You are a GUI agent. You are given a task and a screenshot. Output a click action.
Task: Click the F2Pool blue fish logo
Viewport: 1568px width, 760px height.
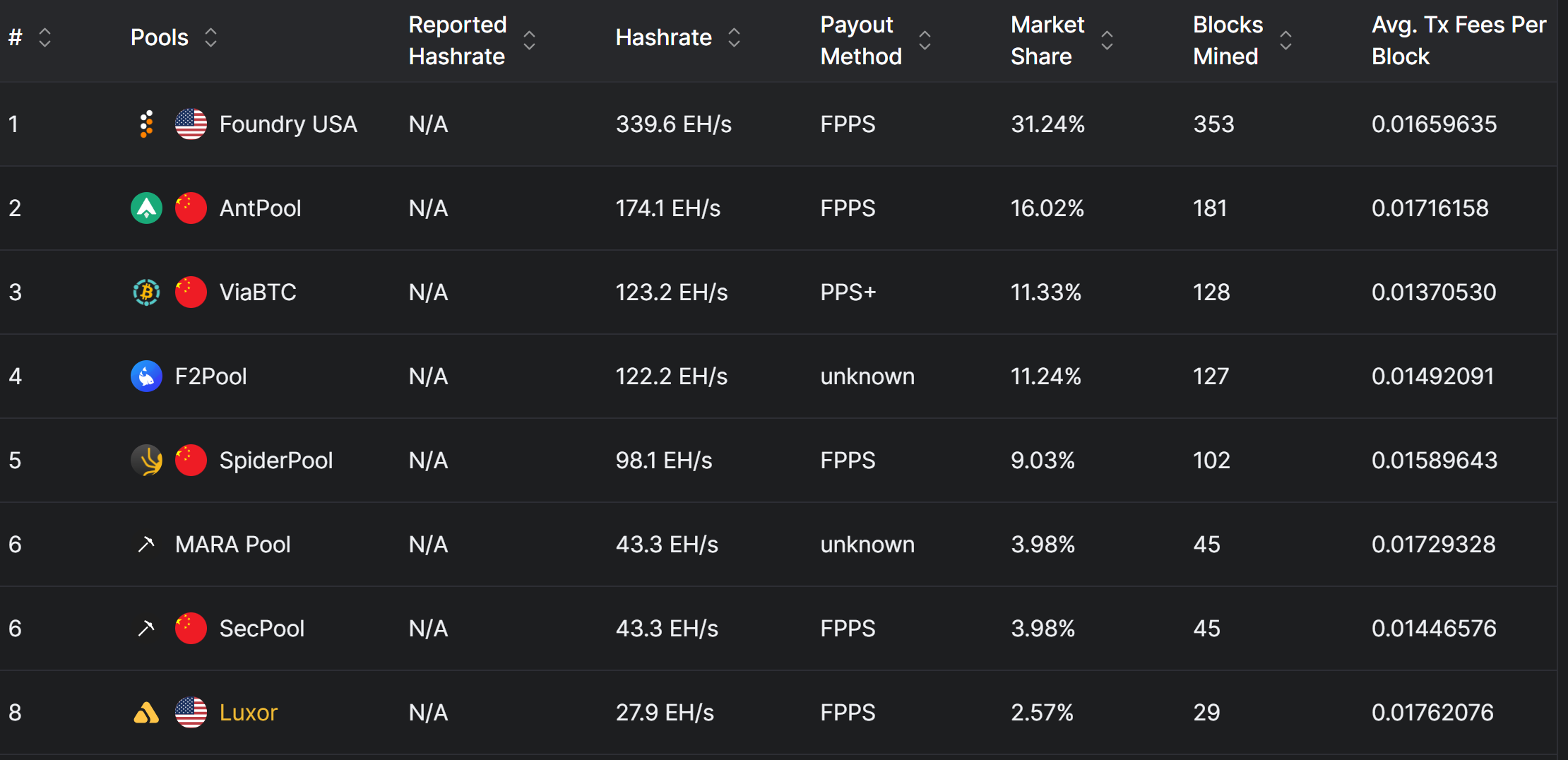(x=147, y=376)
